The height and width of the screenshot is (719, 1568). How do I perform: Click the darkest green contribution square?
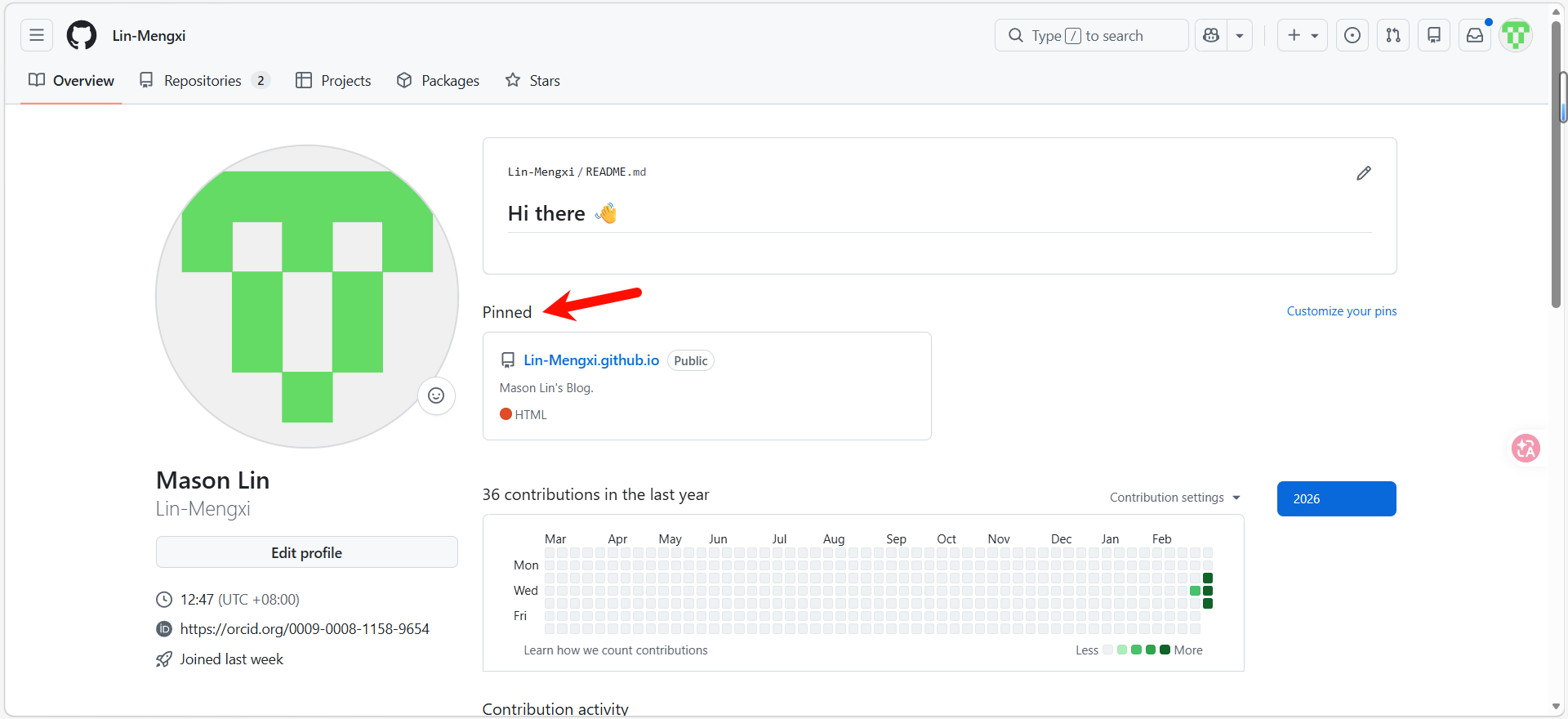tap(1208, 578)
